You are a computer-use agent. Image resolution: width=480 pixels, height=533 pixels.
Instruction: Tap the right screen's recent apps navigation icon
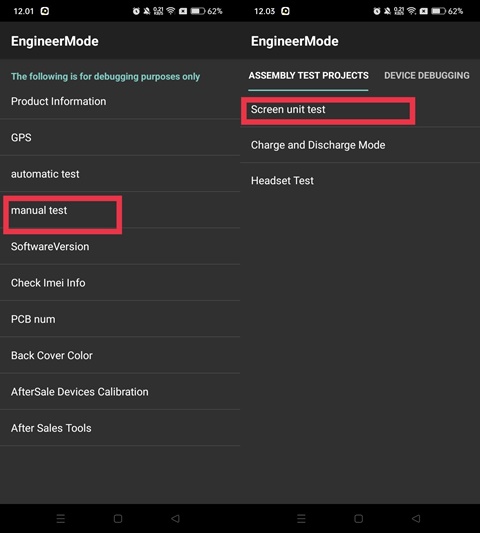301,518
